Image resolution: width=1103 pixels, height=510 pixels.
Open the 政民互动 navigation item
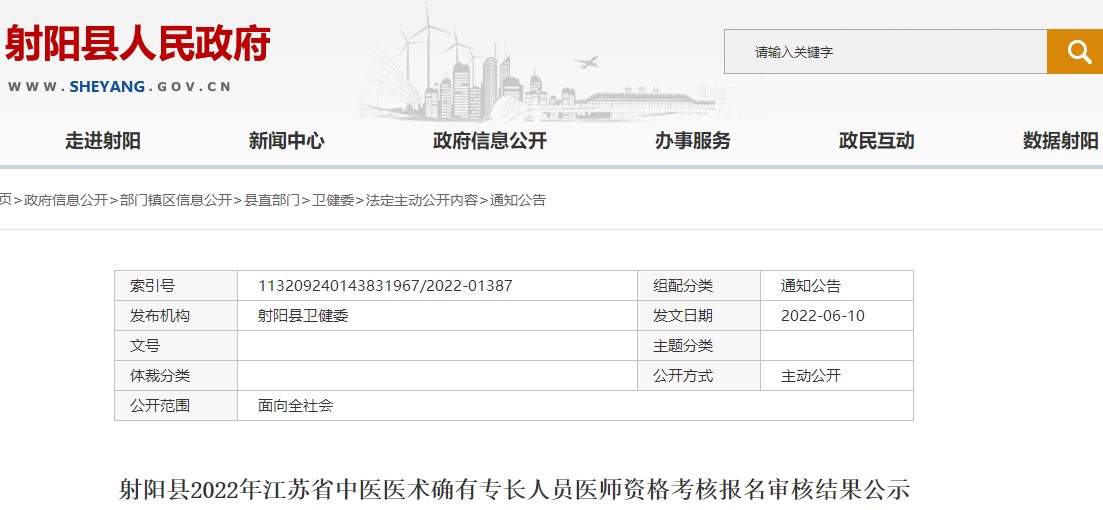[877, 141]
